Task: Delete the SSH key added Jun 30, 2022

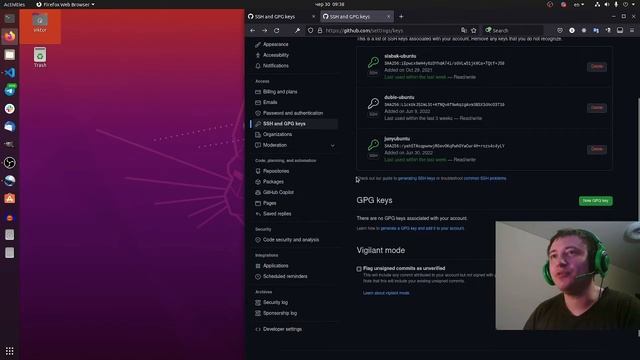Action: pyautogui.click(x=597, y=149)
